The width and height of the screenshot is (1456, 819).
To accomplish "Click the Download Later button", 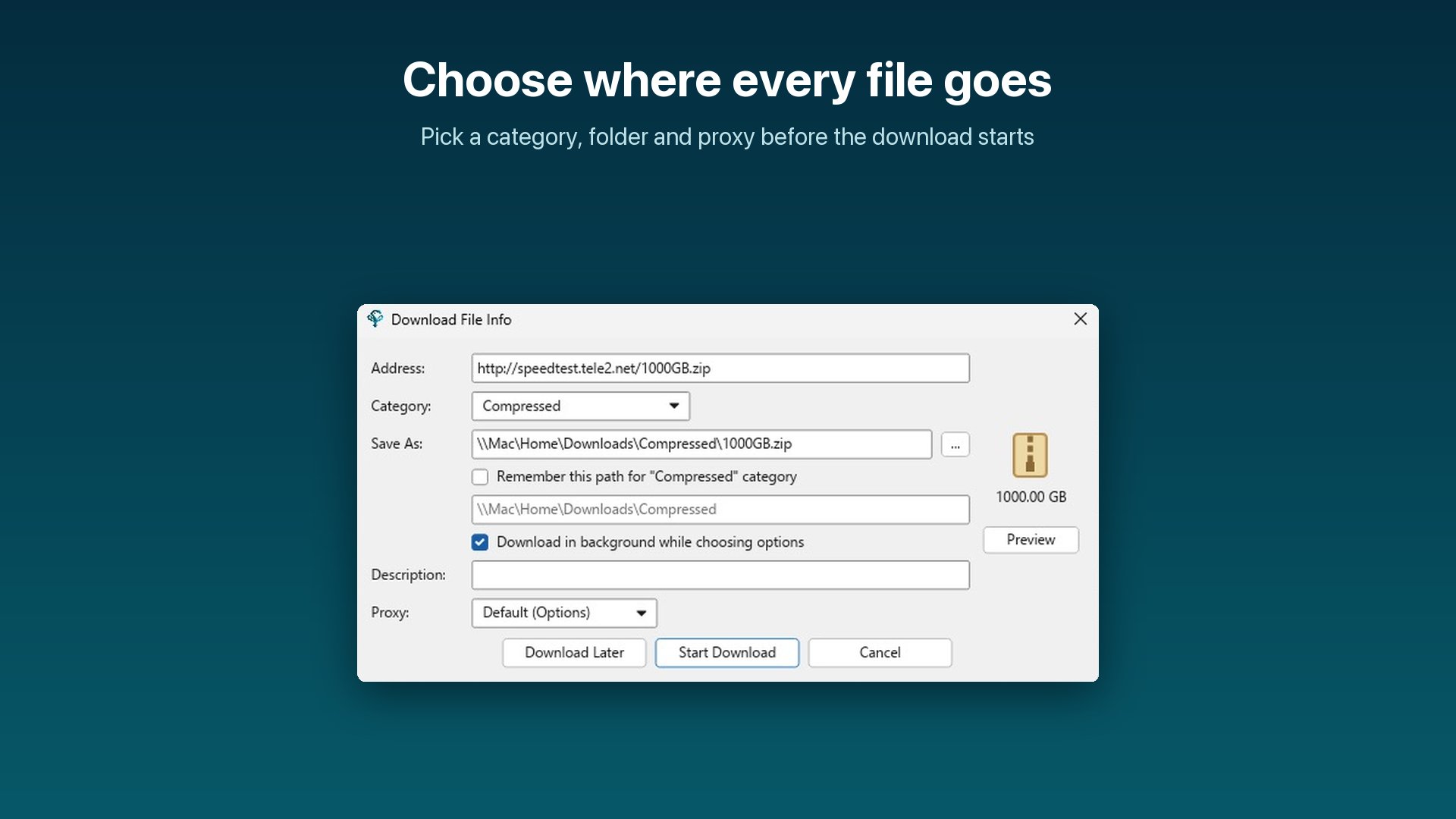I will click(x=574, y=653).
